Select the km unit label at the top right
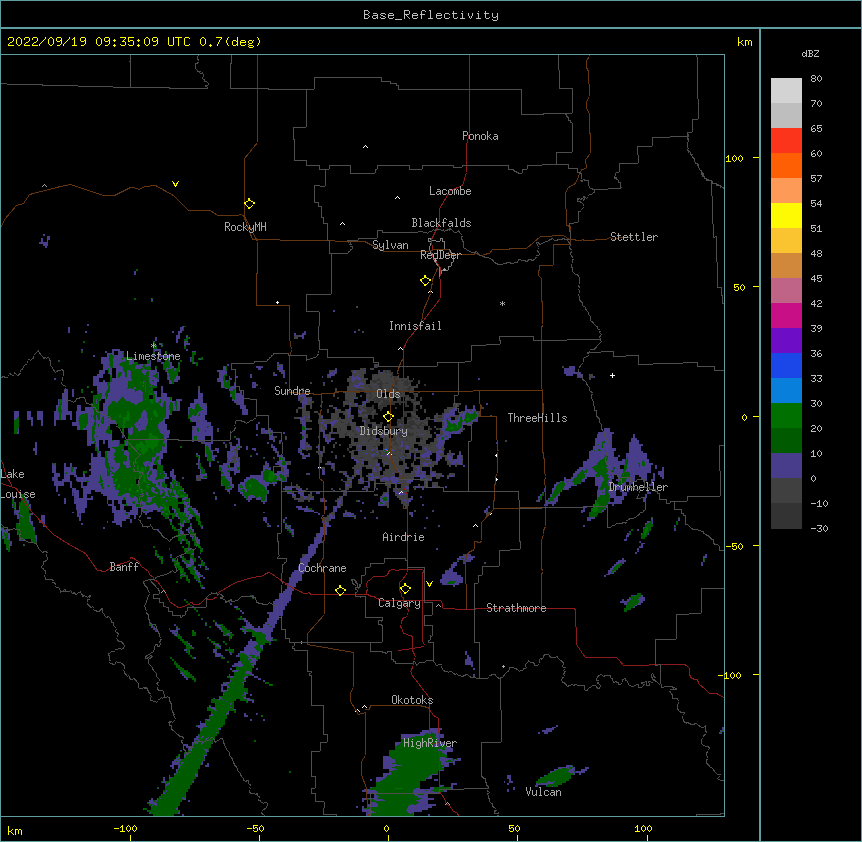The height and width of the screenshot is (842, 862). coord(744,42)
